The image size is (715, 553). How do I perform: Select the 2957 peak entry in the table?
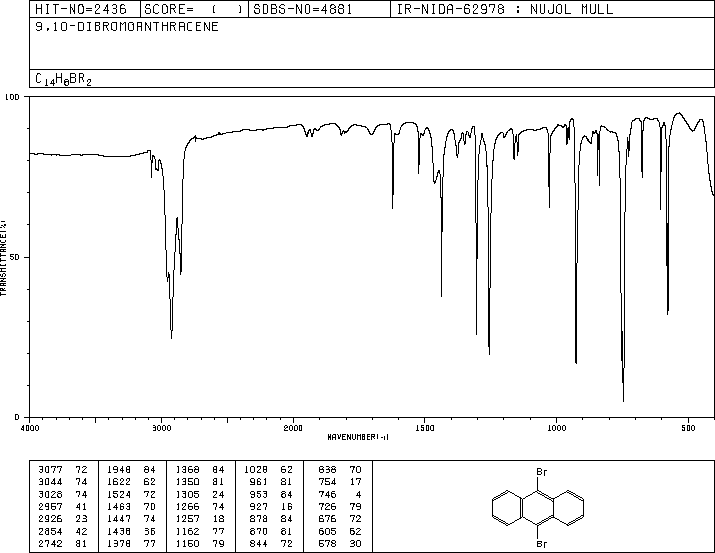62,506
